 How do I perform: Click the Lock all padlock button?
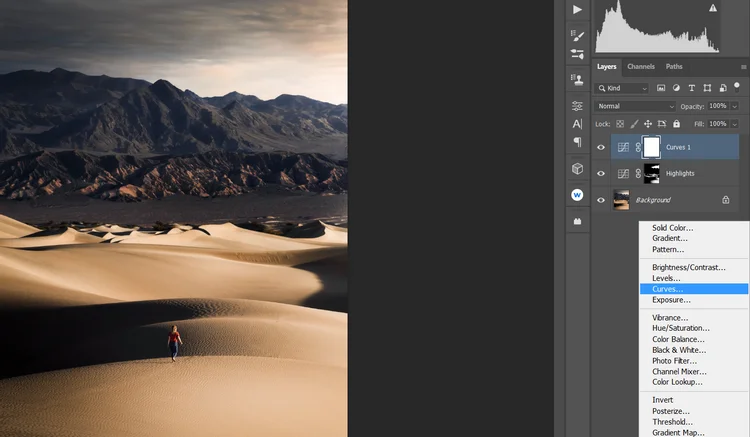(676, 124)
